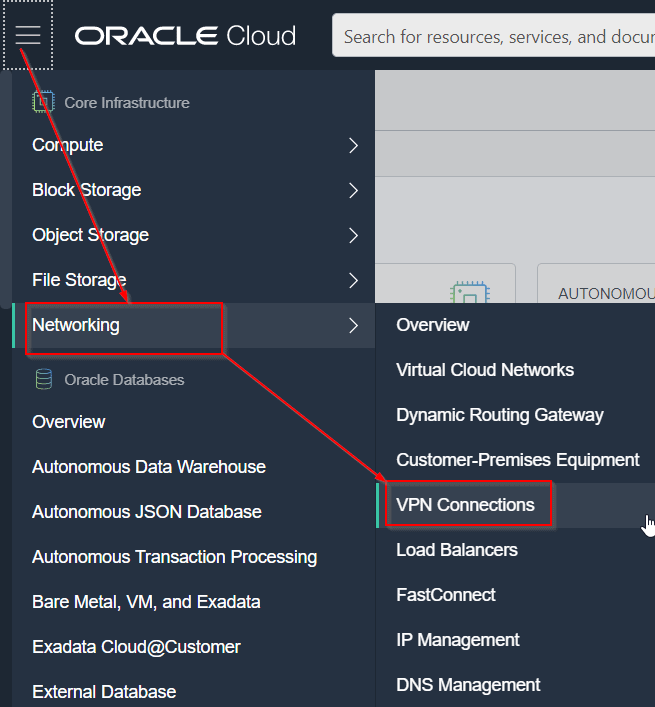
Task: Open Virtual Cloud Networks
Action: [x=485, y=370]
